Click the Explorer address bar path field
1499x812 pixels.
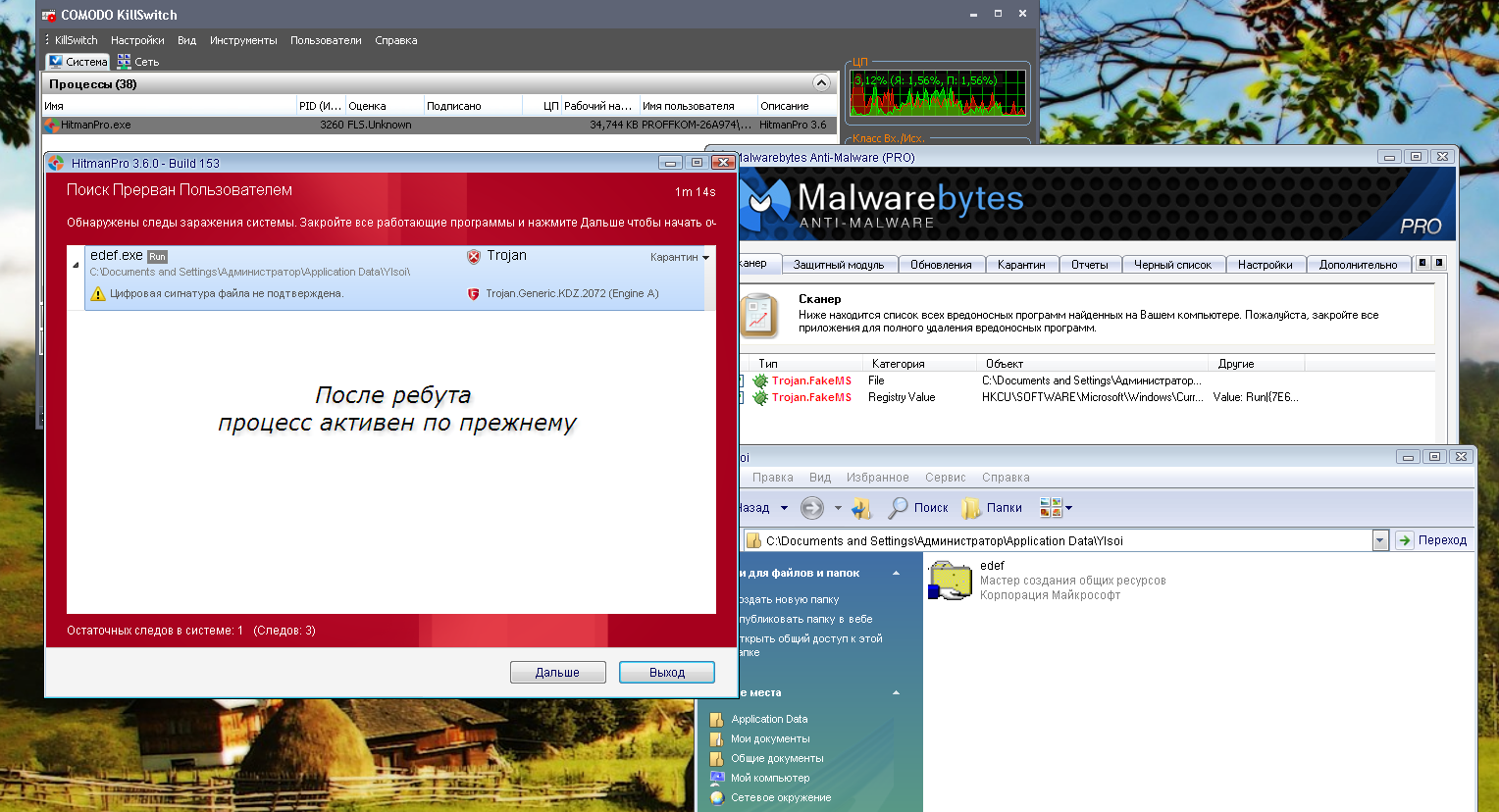(1060, 540)
